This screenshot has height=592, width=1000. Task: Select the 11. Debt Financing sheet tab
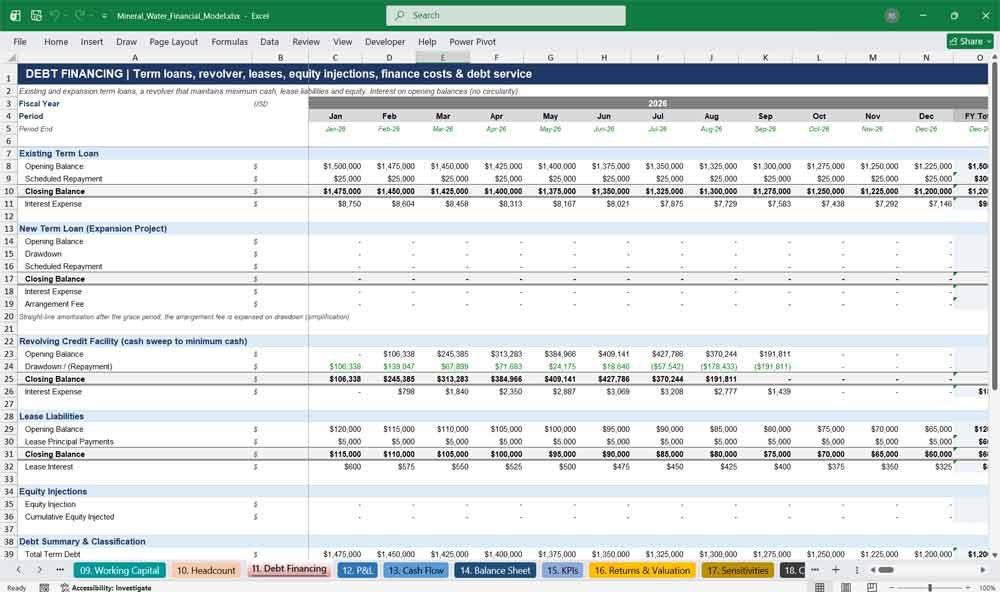pos(289,569)
